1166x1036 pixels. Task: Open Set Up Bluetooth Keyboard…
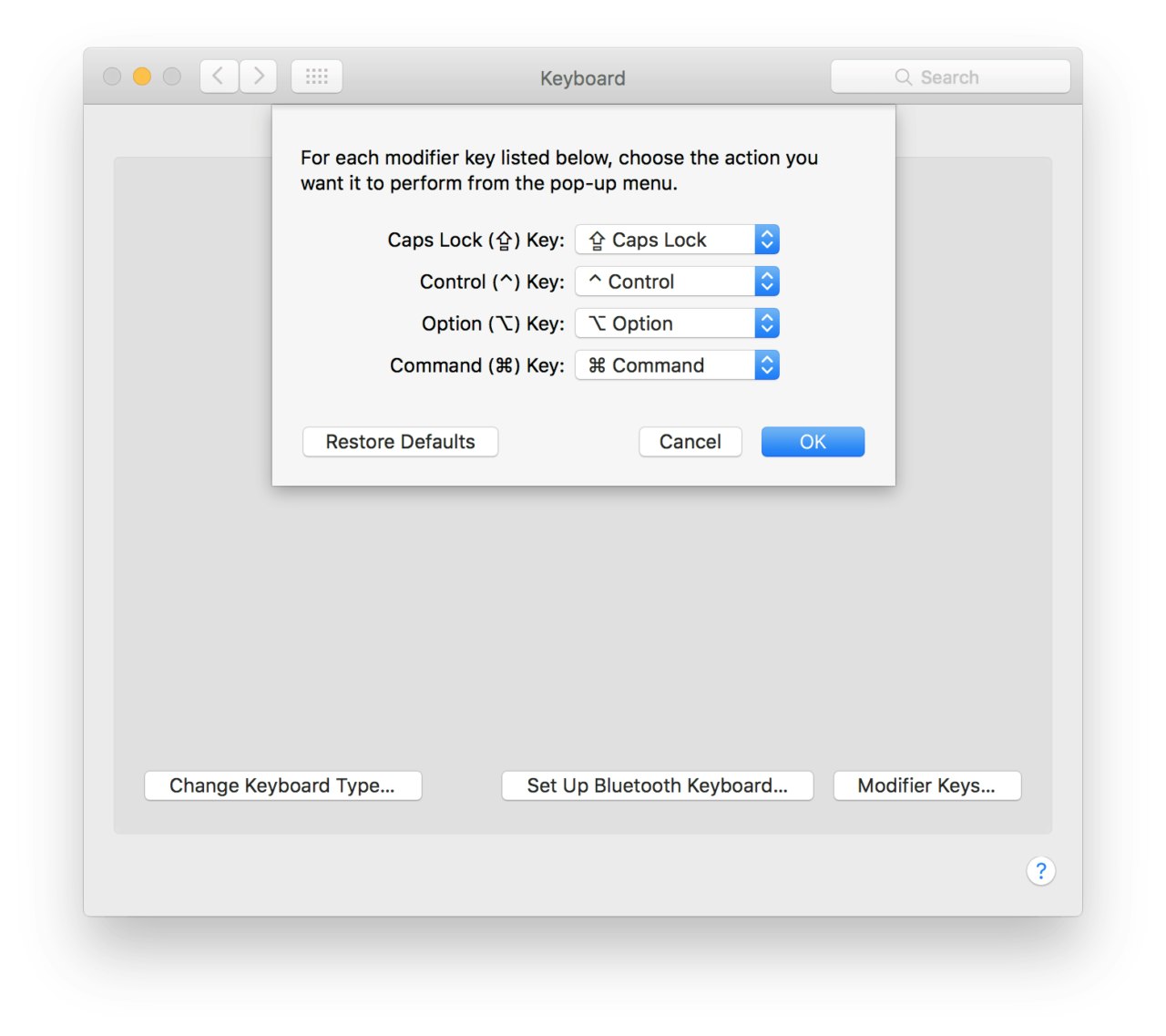click(x=657, y=785)
